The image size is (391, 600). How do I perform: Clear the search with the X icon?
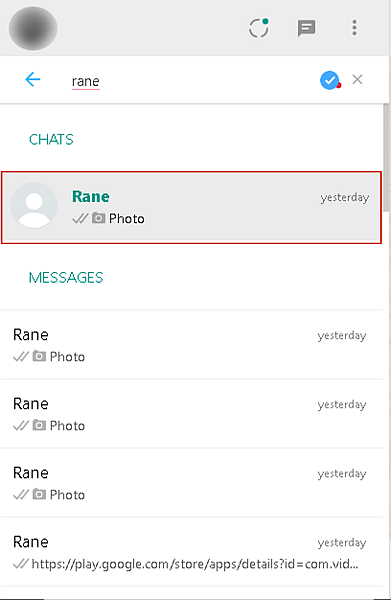(357, 80)
